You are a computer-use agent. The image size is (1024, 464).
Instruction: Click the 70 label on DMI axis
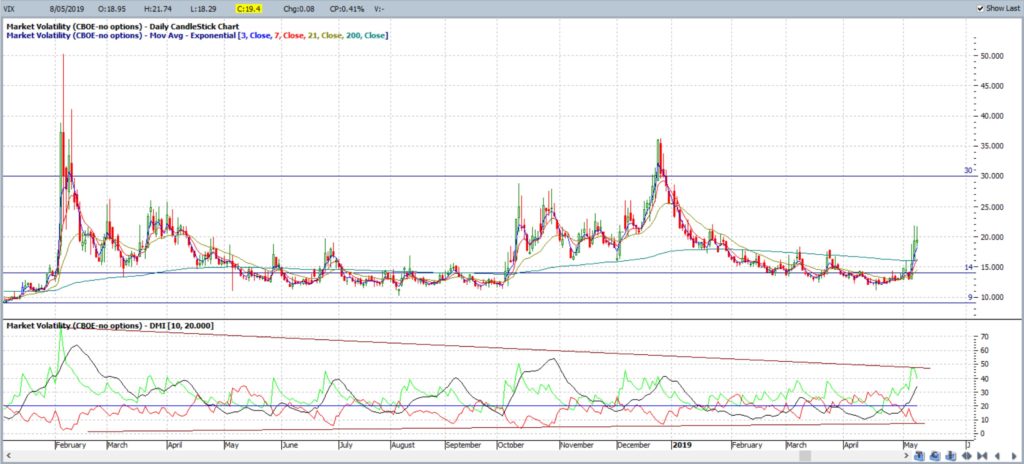coord(985,337)
